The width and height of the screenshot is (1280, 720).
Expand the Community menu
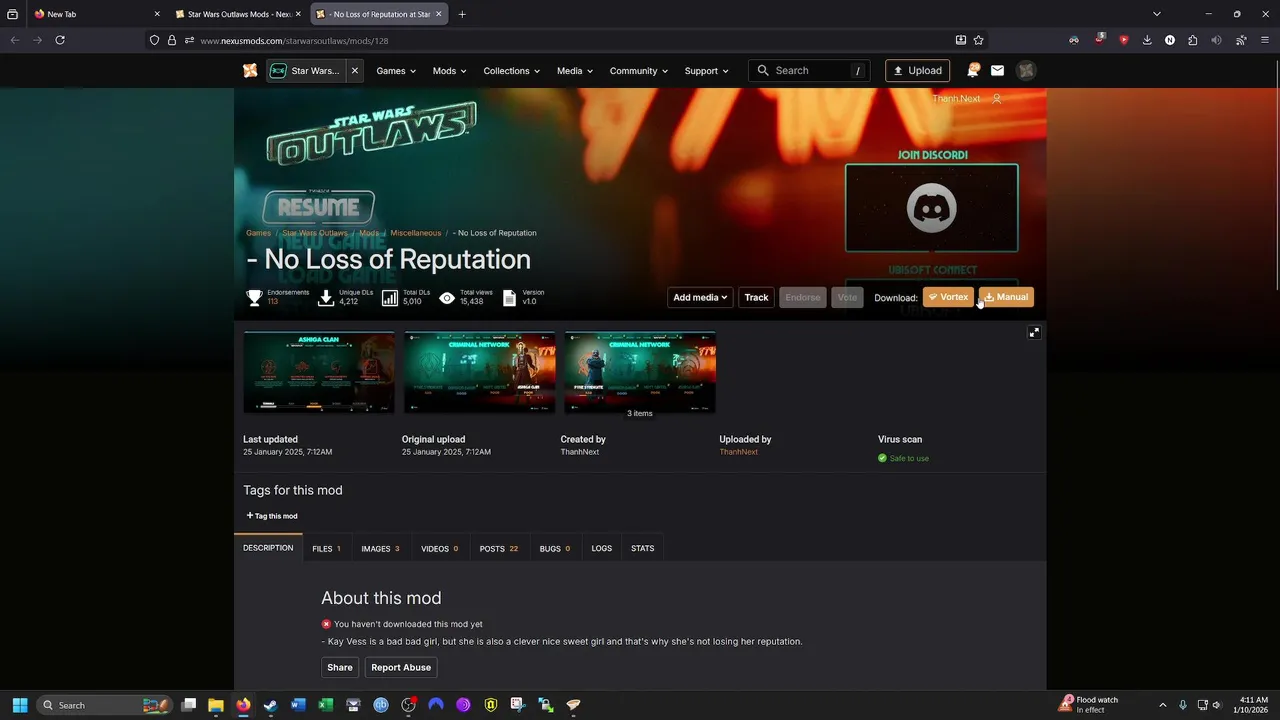[639, 71]
